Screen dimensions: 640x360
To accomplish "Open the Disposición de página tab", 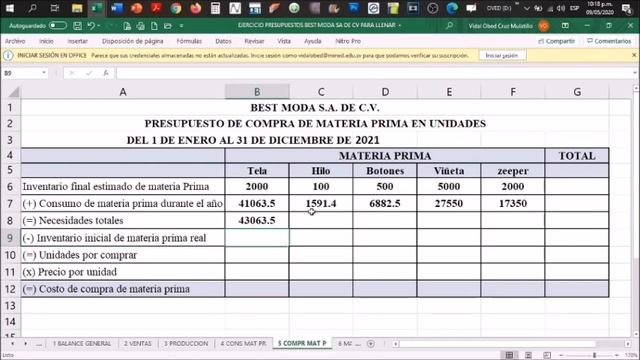I will coord(133,41).
